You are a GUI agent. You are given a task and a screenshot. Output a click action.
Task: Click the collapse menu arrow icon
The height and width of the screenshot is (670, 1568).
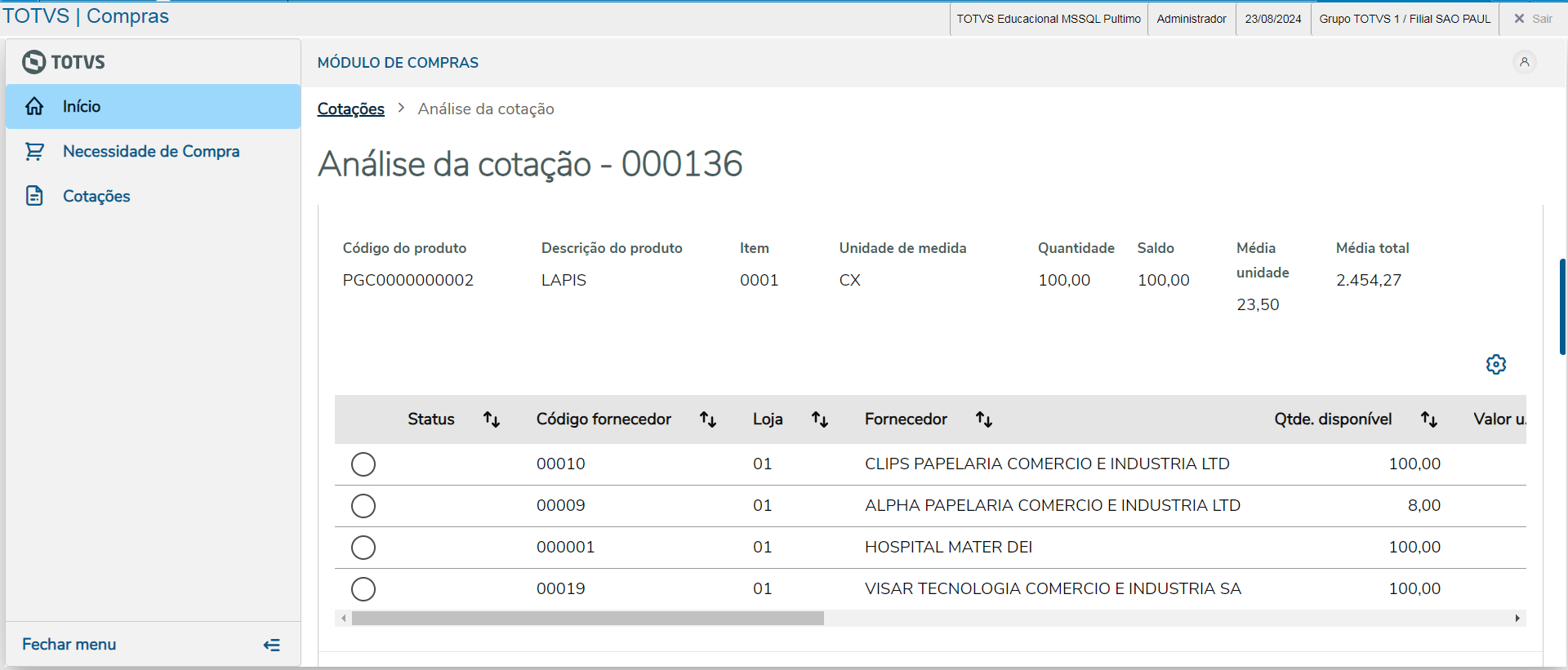click(272, 645)
